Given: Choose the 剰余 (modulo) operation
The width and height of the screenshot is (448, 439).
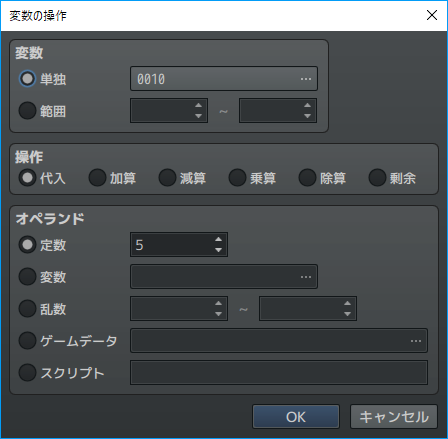Looking at the screenshot, I should coord(377,178).
